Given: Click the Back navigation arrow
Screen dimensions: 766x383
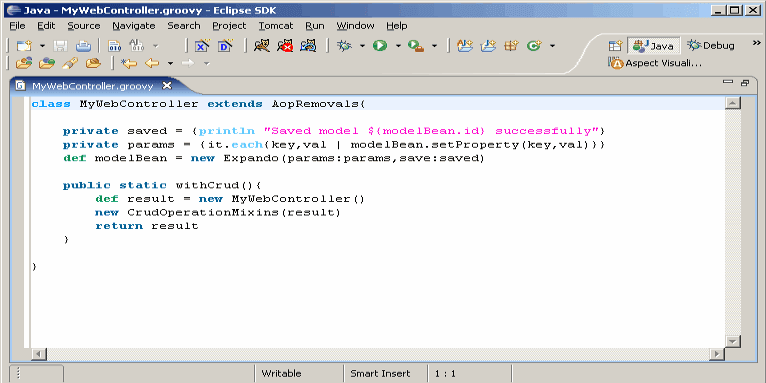Looking at the screenshot, I should pyautogui.click(x=152, y=63).
